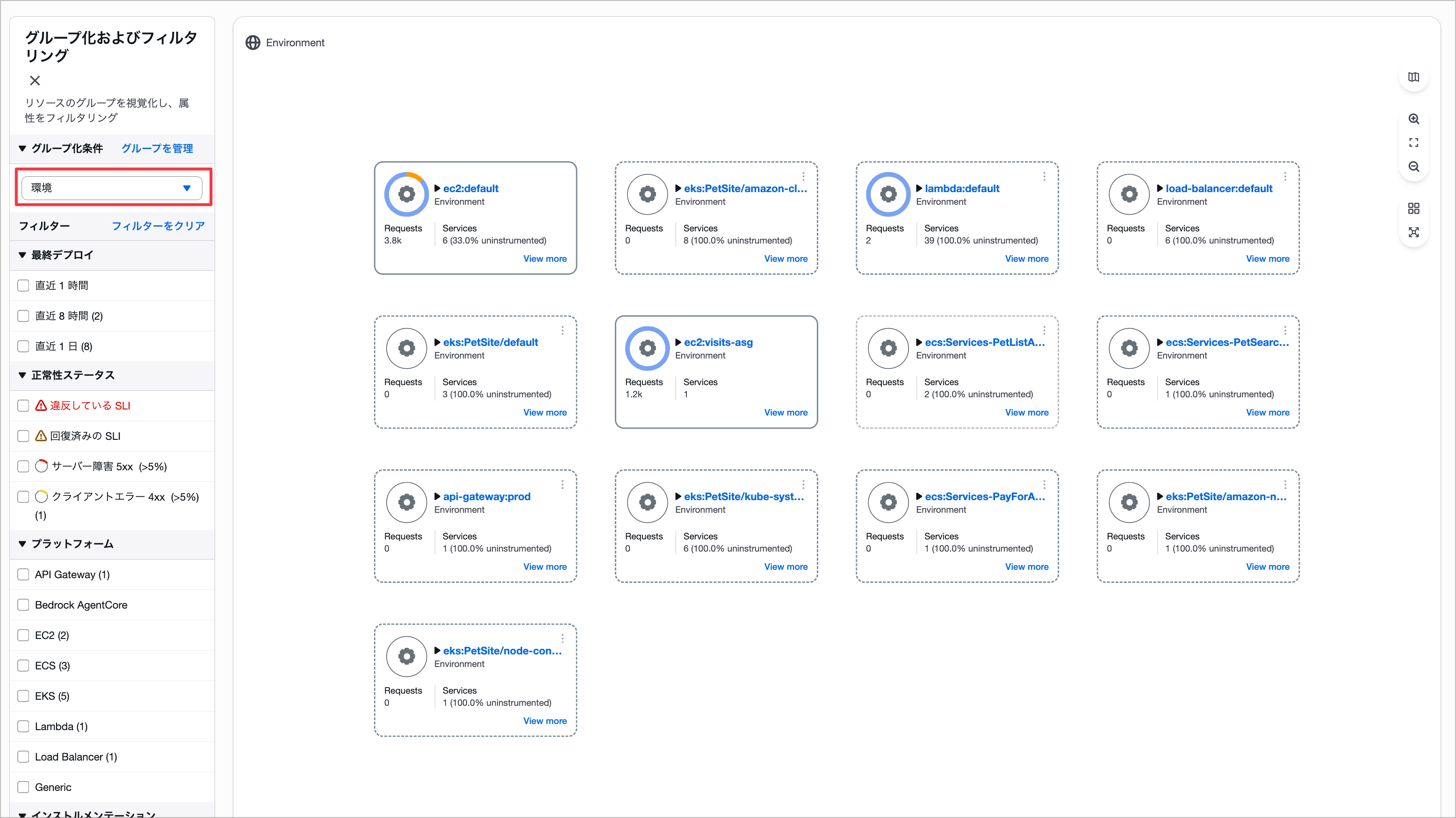Open the 環境 grouping dropdown

click(112, 187)
